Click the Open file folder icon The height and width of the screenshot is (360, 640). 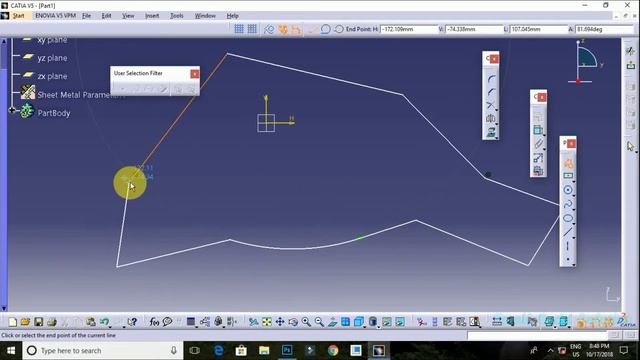pyautogui.click(x=25, y=322)
